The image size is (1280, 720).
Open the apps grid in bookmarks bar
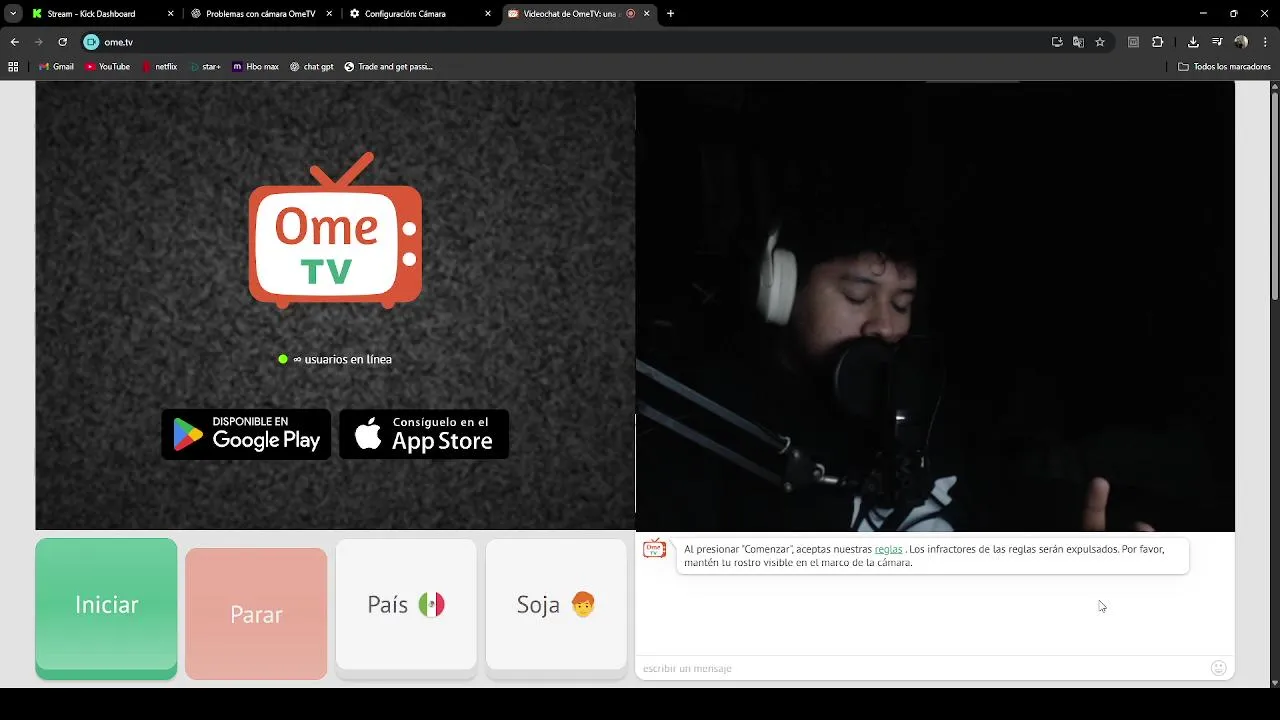point(13,67)
